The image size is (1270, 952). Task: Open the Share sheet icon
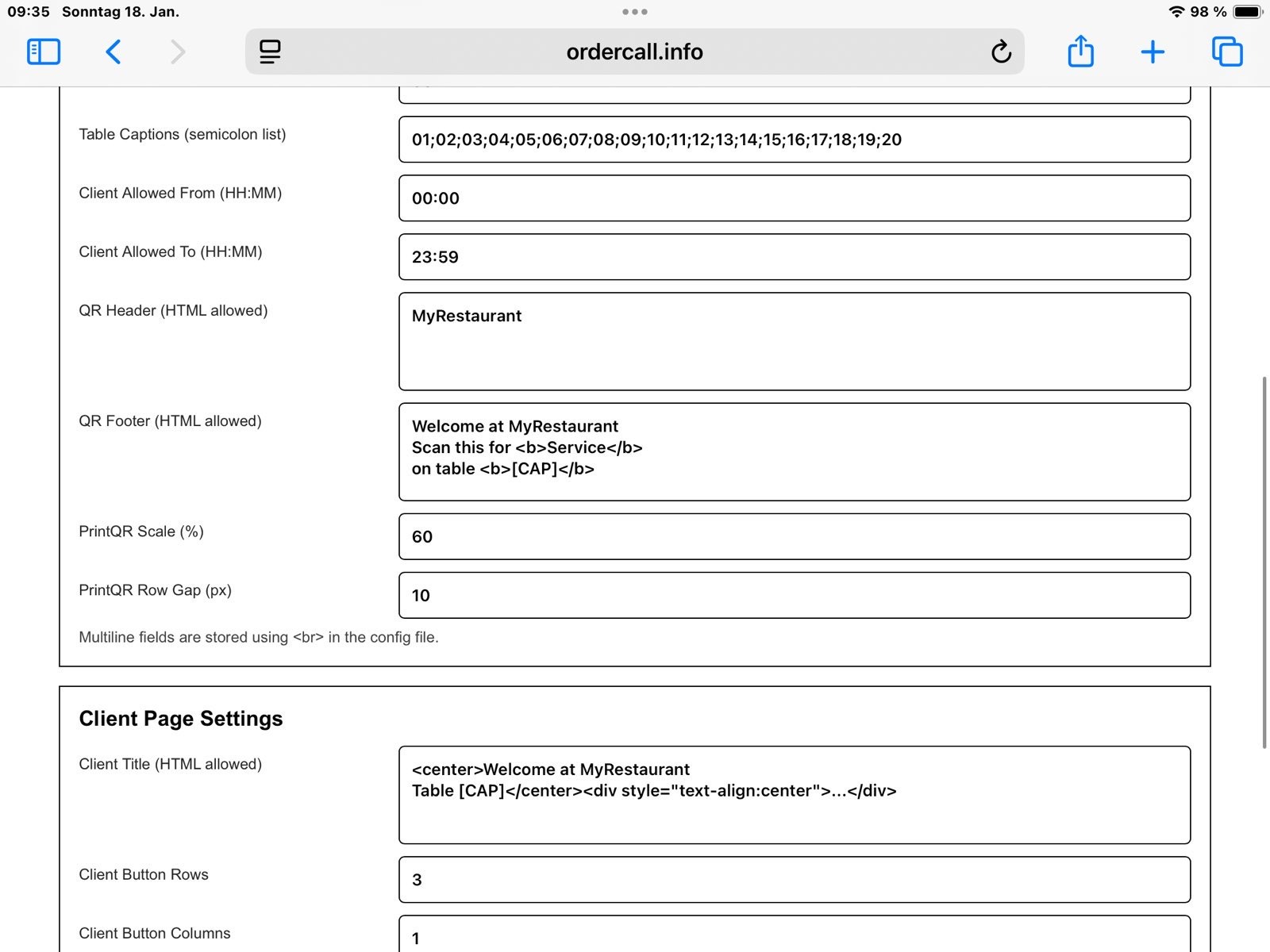(x=1080, y=52)
